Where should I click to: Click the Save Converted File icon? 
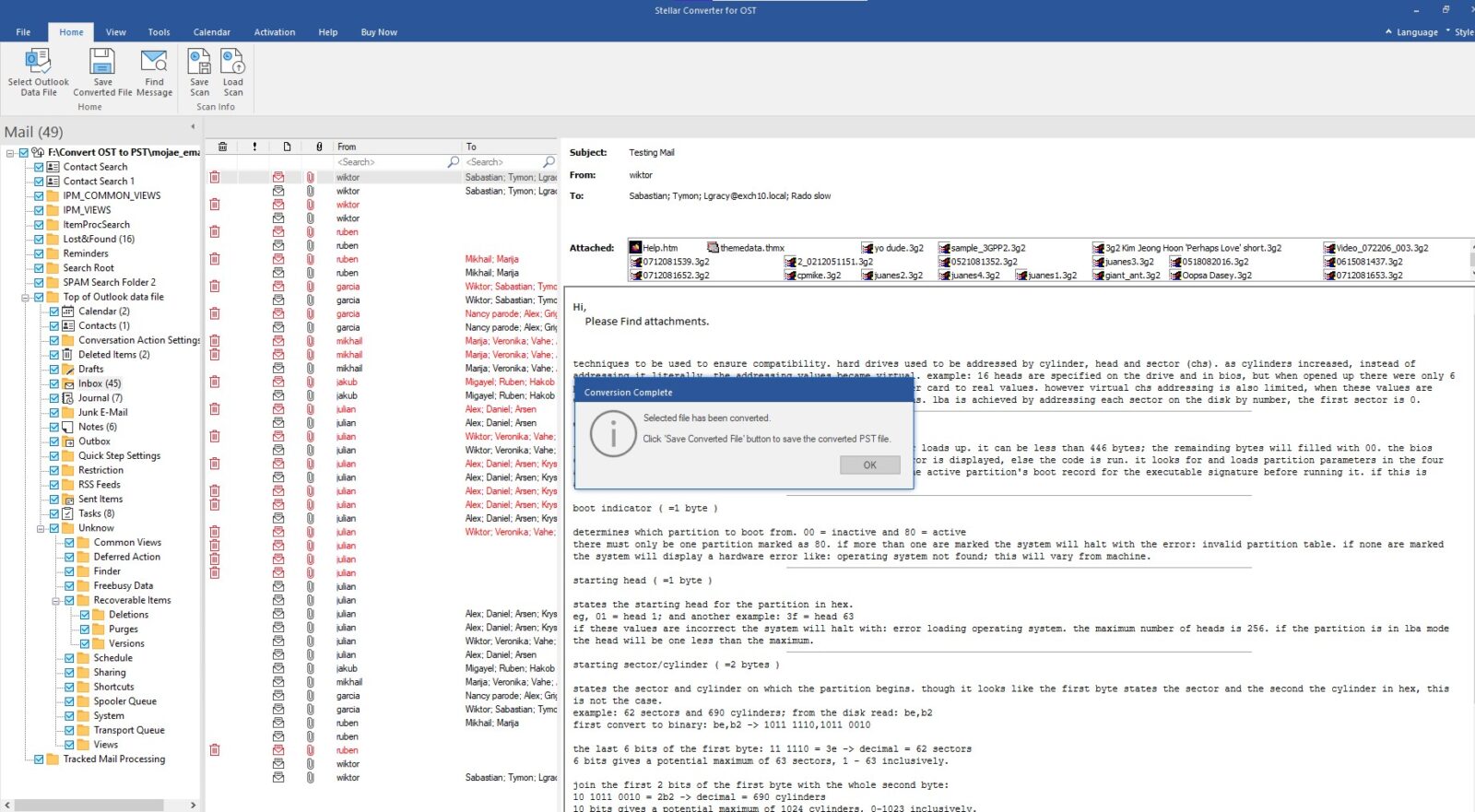pos(102,63)
